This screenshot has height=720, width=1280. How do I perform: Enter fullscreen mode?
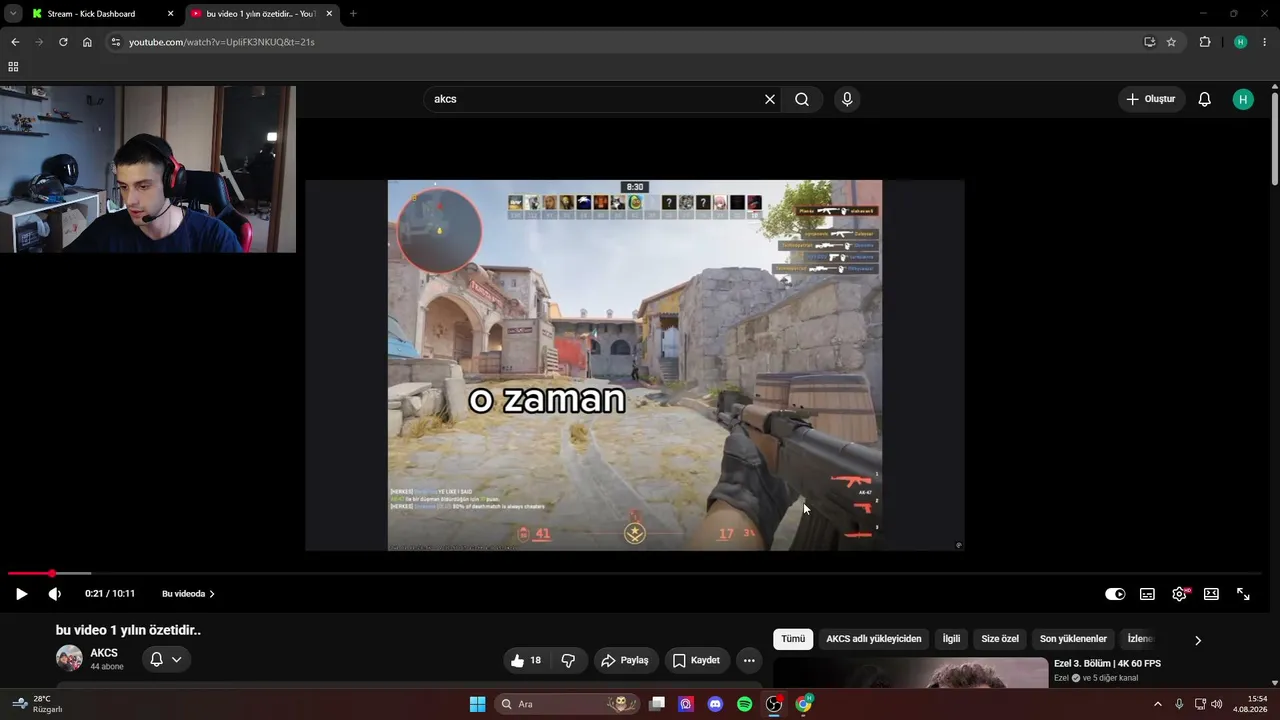tap(1243, 594)
